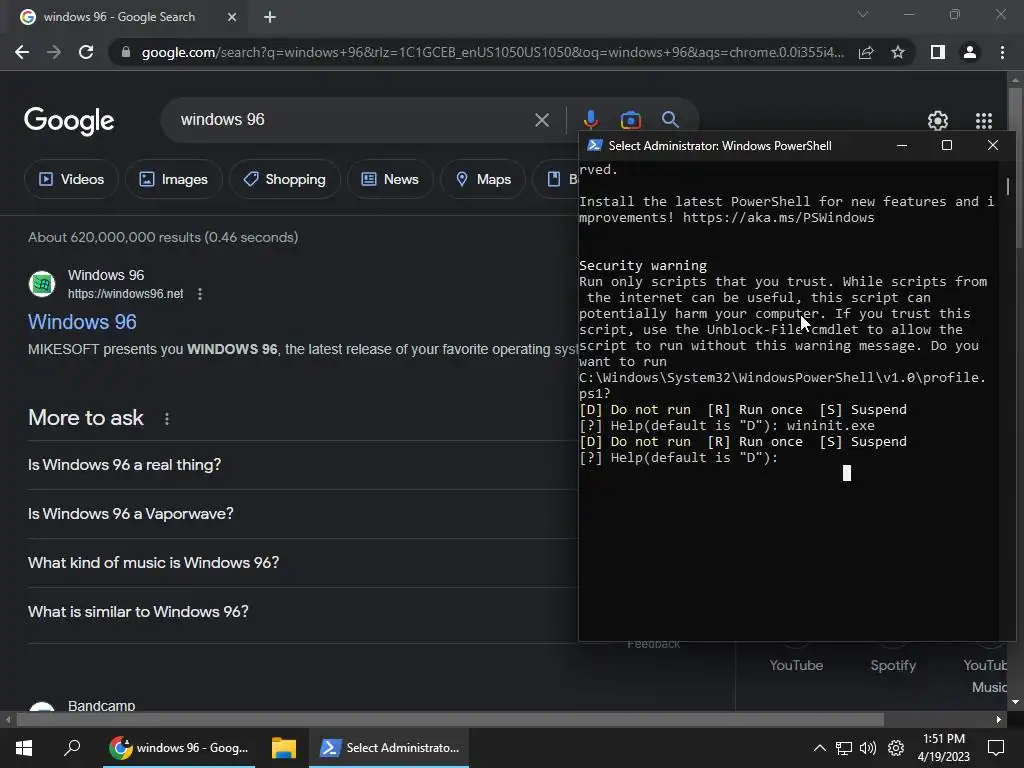Close the windows 96 Google Search tab
1024x768 pixels.
[x=232, y=17]
